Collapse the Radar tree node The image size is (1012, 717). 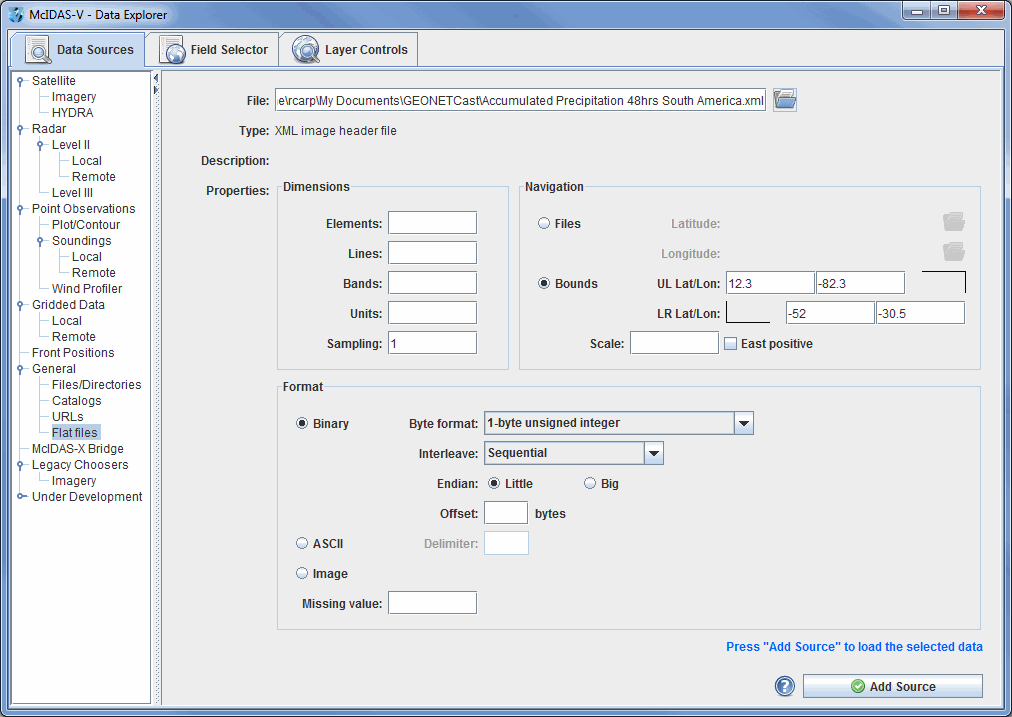pyautogui.click(x=20, y=129)
